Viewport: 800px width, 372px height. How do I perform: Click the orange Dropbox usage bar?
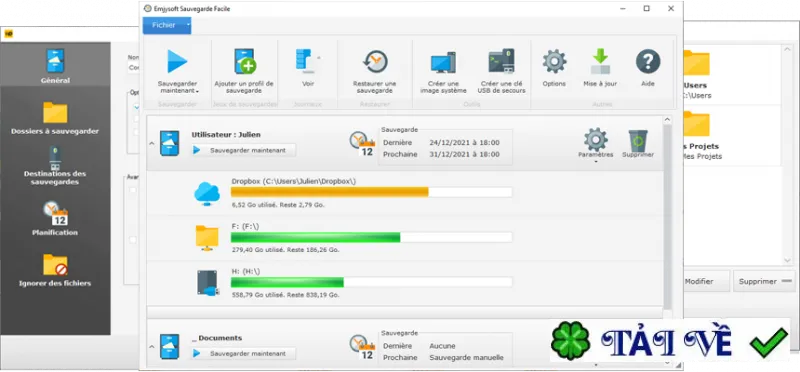[330, 192]
